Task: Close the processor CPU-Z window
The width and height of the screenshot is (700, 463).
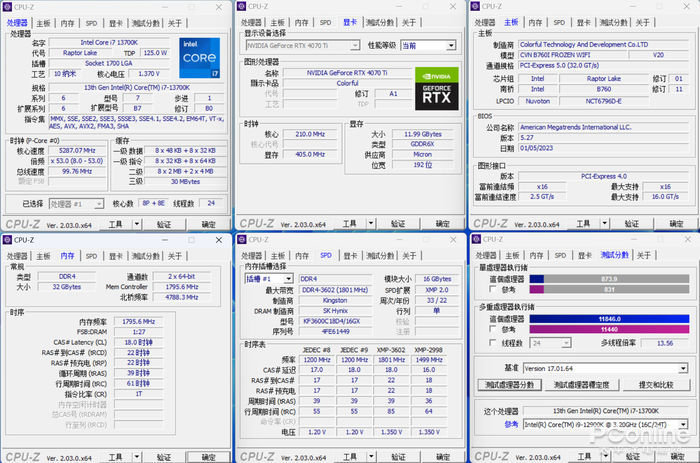Action: [x=219, y=7]
